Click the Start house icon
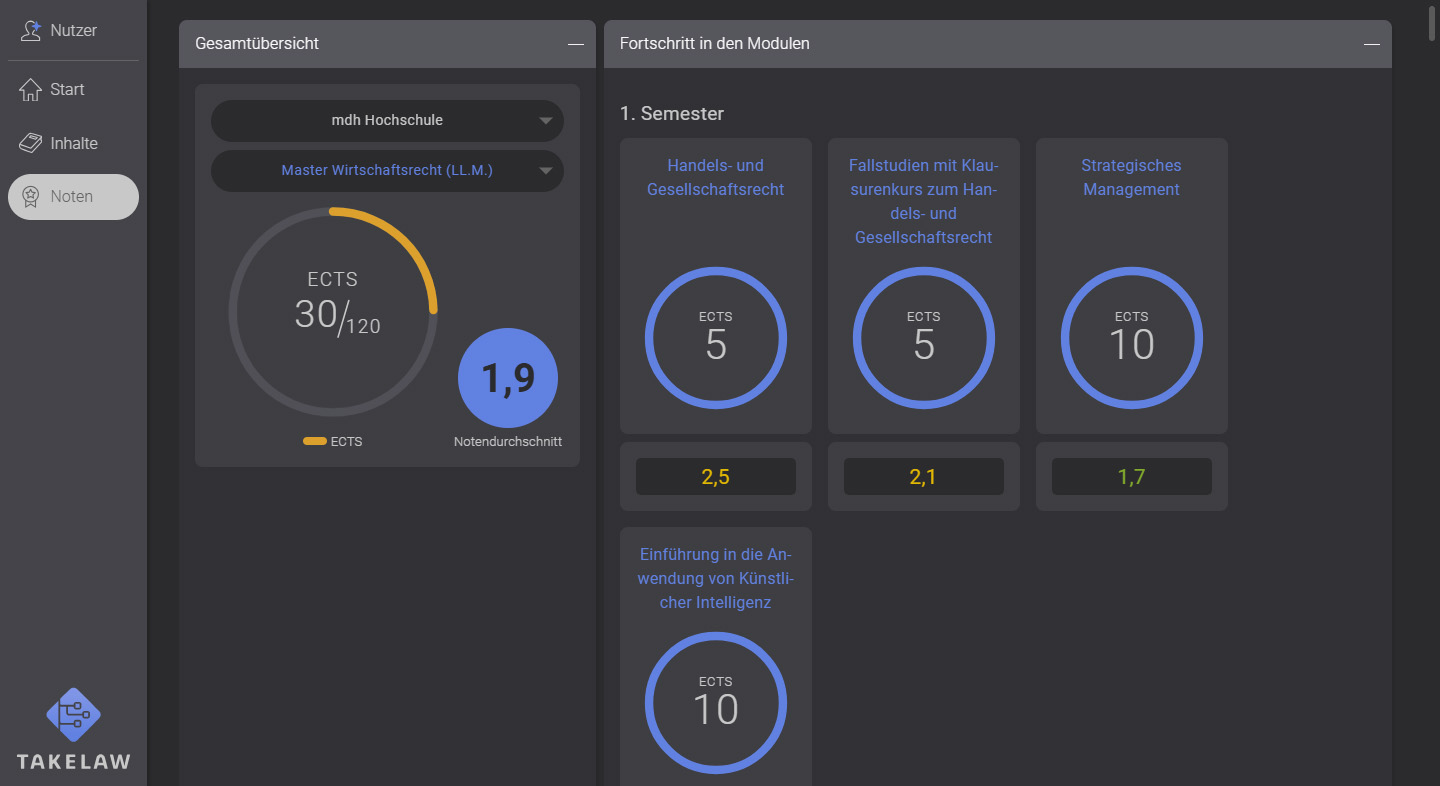The height and width of the screenshot is (786, 1440). (30, 89)
